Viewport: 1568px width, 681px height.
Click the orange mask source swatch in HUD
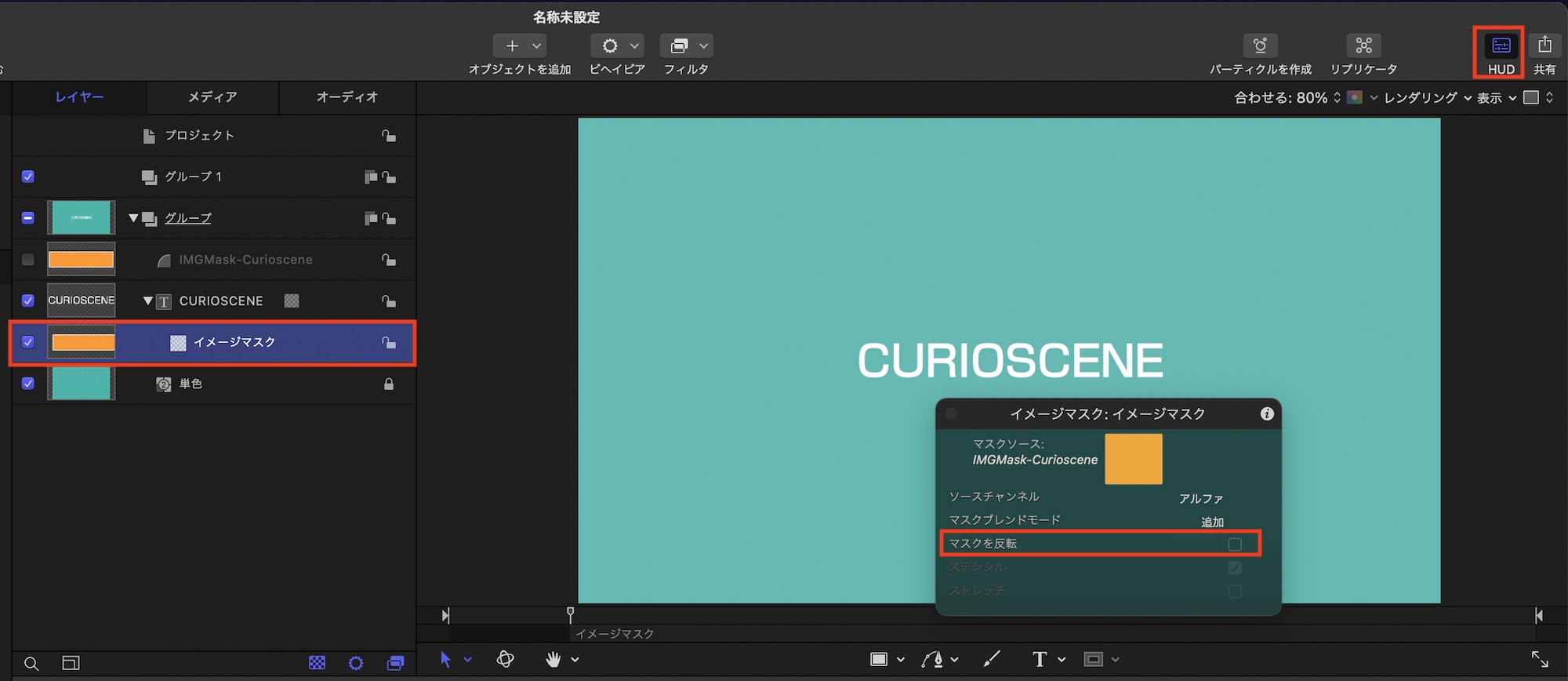[x=1133, y=459]
